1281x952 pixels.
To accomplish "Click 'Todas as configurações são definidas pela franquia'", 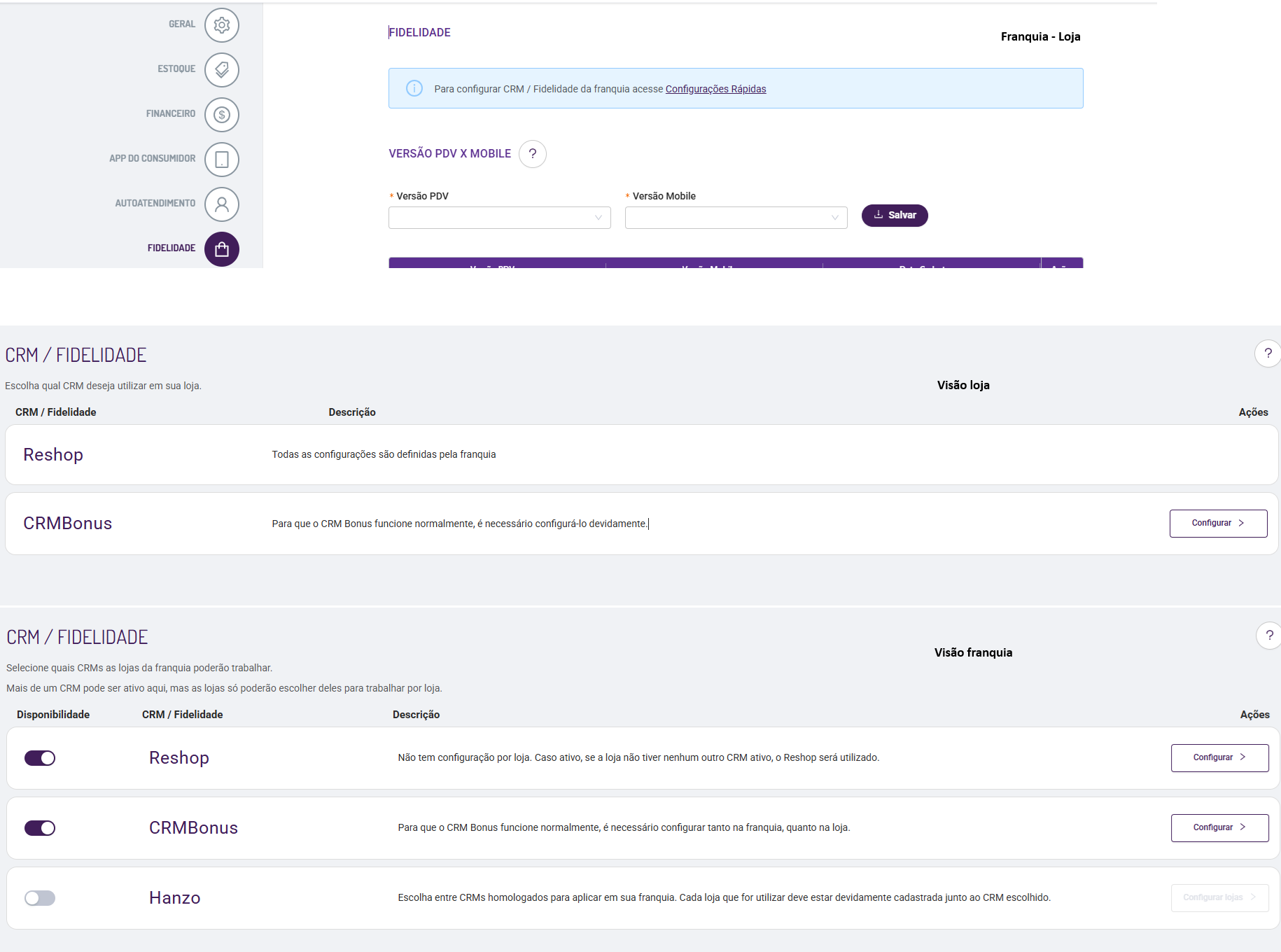I will click(x=384, y=455).
